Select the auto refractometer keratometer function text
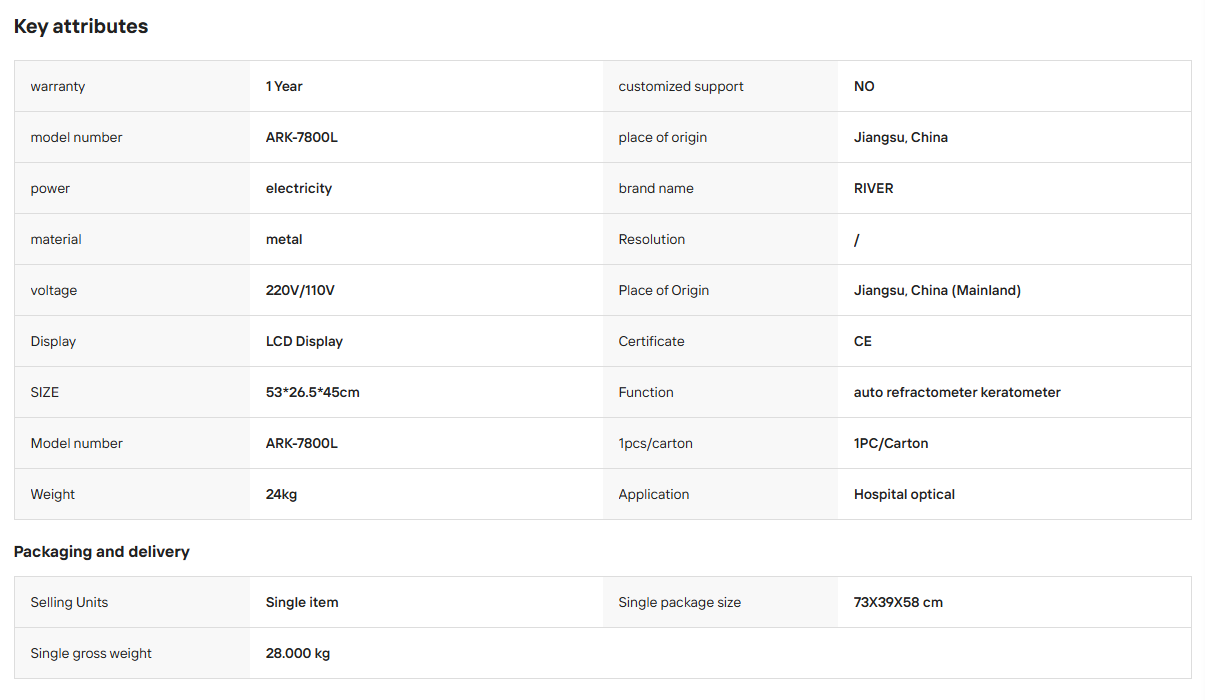1205x700 pixels. tap(957, 392)
